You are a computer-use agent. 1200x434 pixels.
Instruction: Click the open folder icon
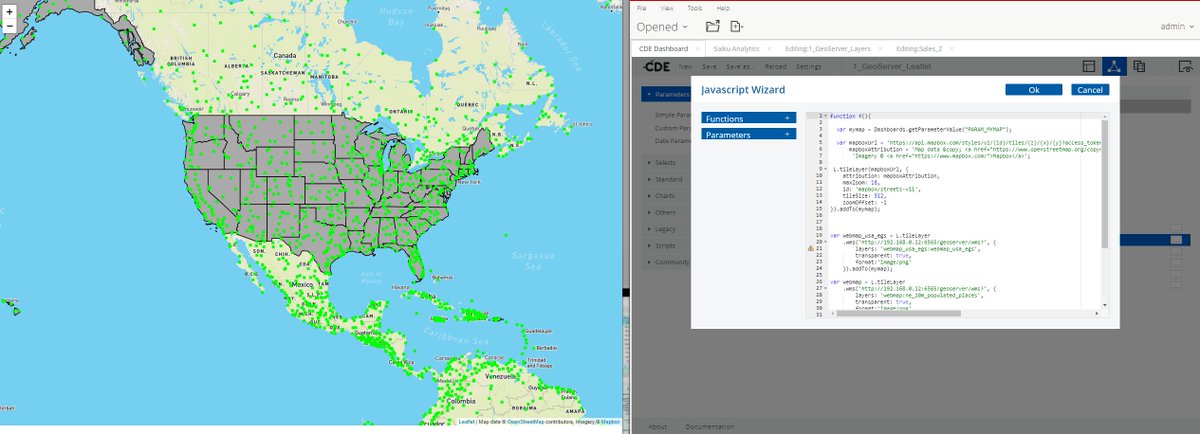point(713,27)
